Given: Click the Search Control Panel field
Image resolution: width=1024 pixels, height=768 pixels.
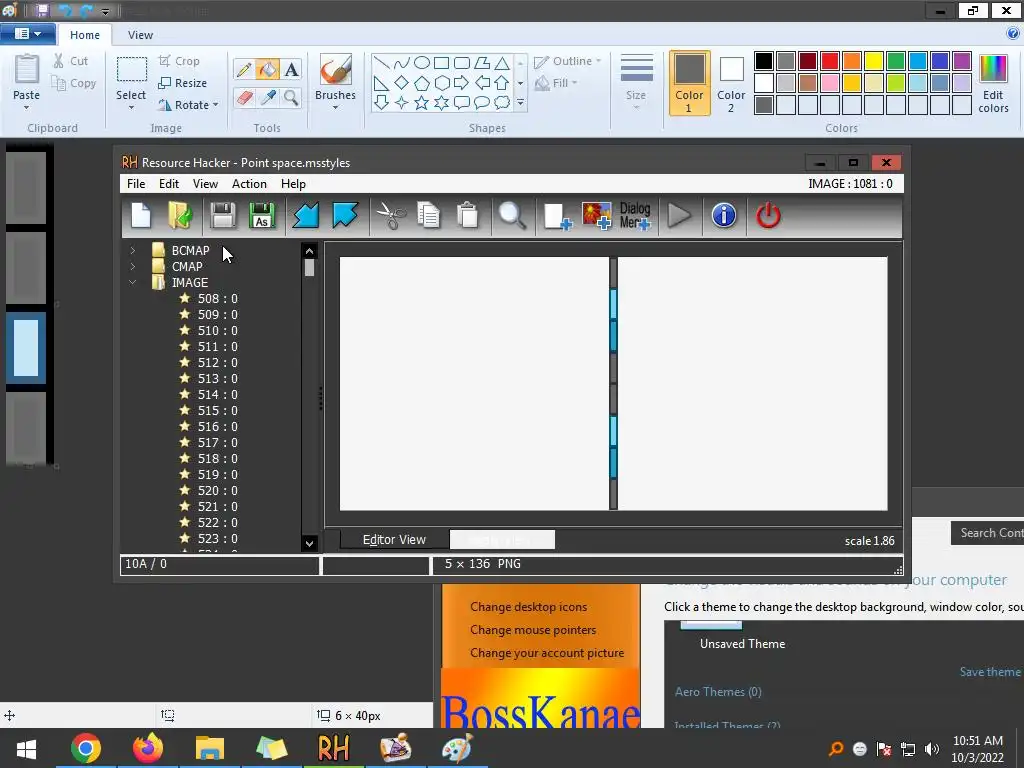Looking at the screenshot, I should pos(987,533).
